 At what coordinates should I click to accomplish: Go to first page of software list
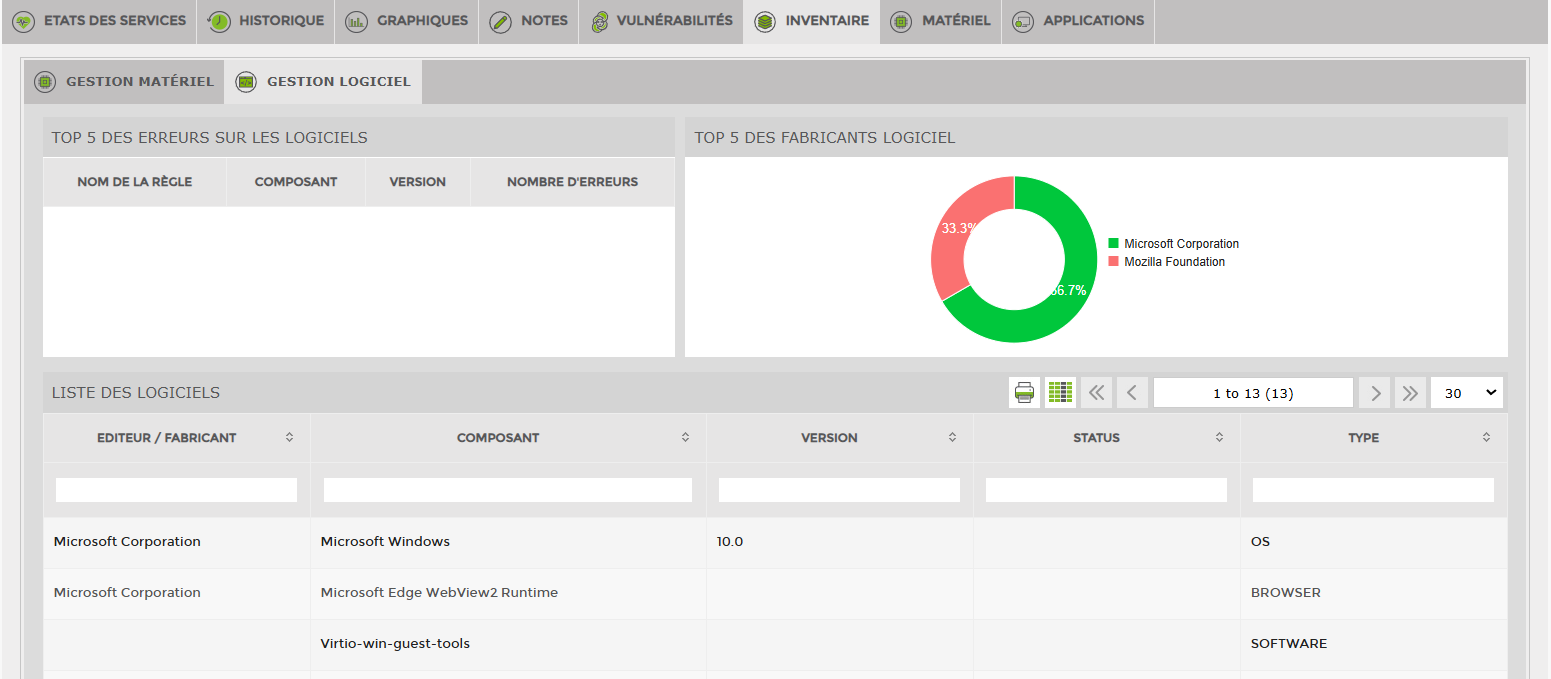pos(1096,393)
